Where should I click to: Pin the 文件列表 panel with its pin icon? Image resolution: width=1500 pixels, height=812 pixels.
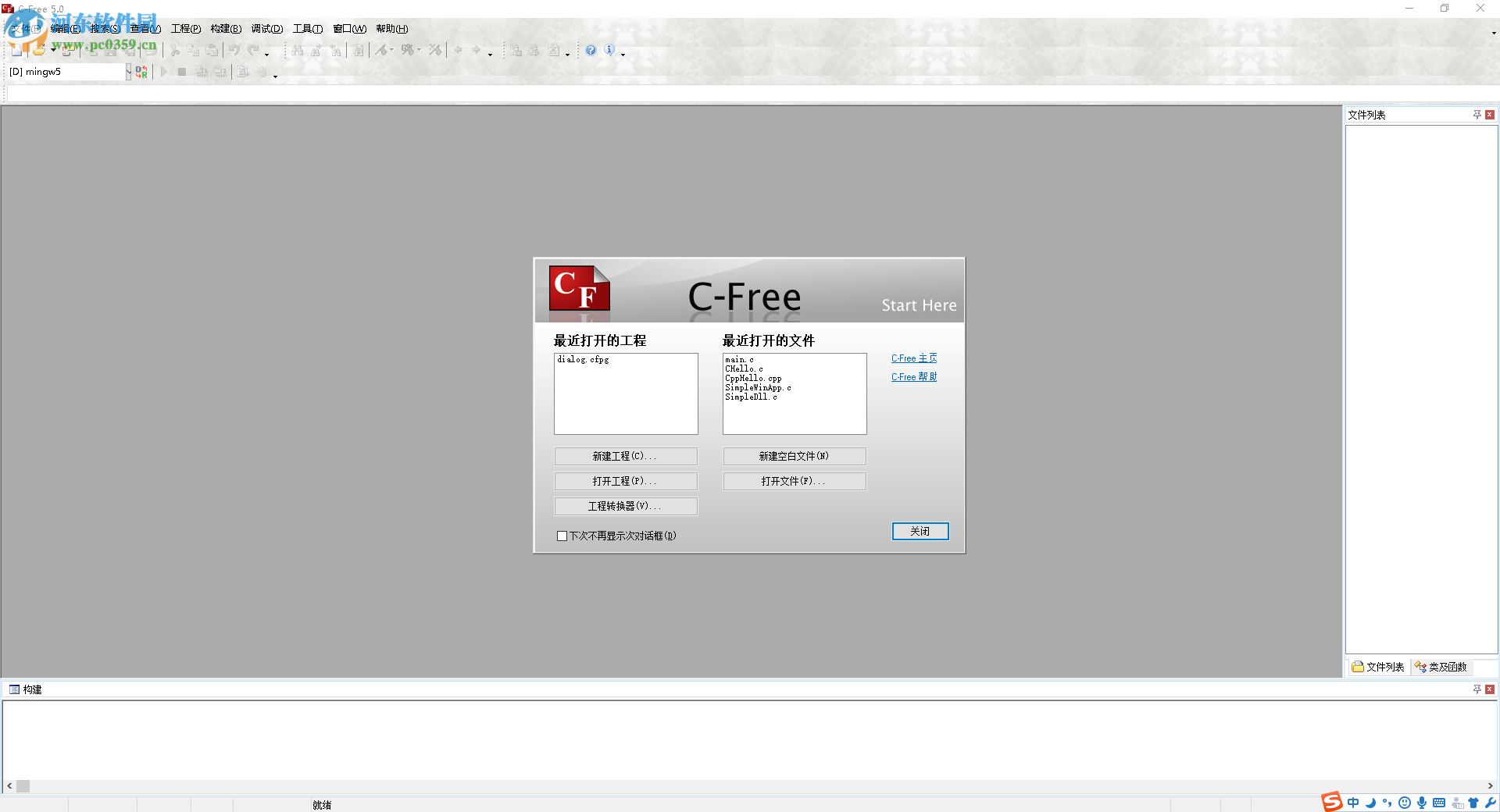tap(1477, 115)
